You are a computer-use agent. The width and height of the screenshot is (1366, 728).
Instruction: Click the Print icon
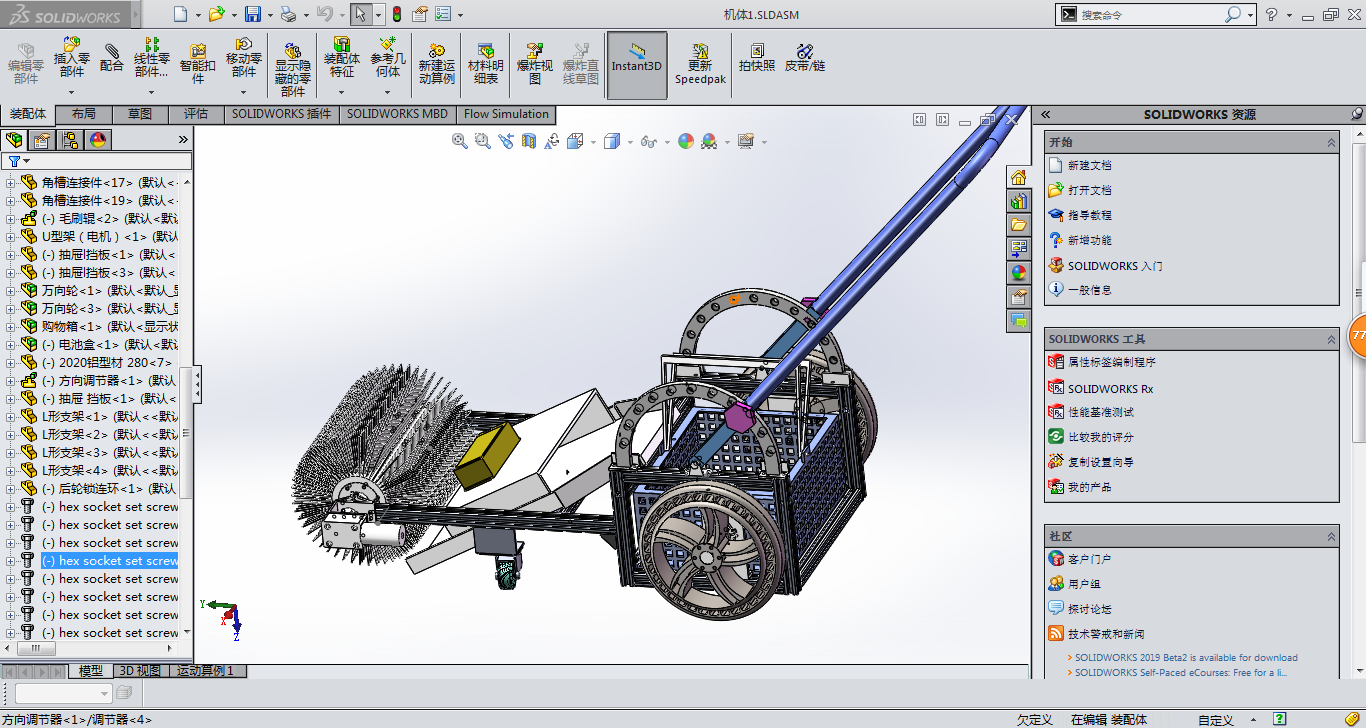tap(288, 14)
